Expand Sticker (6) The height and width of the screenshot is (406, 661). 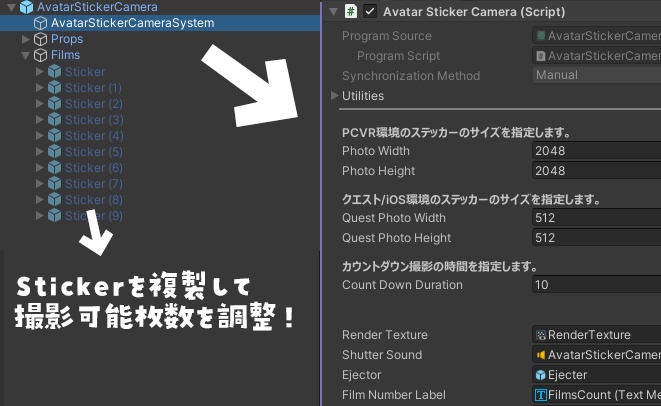(40, 167)
